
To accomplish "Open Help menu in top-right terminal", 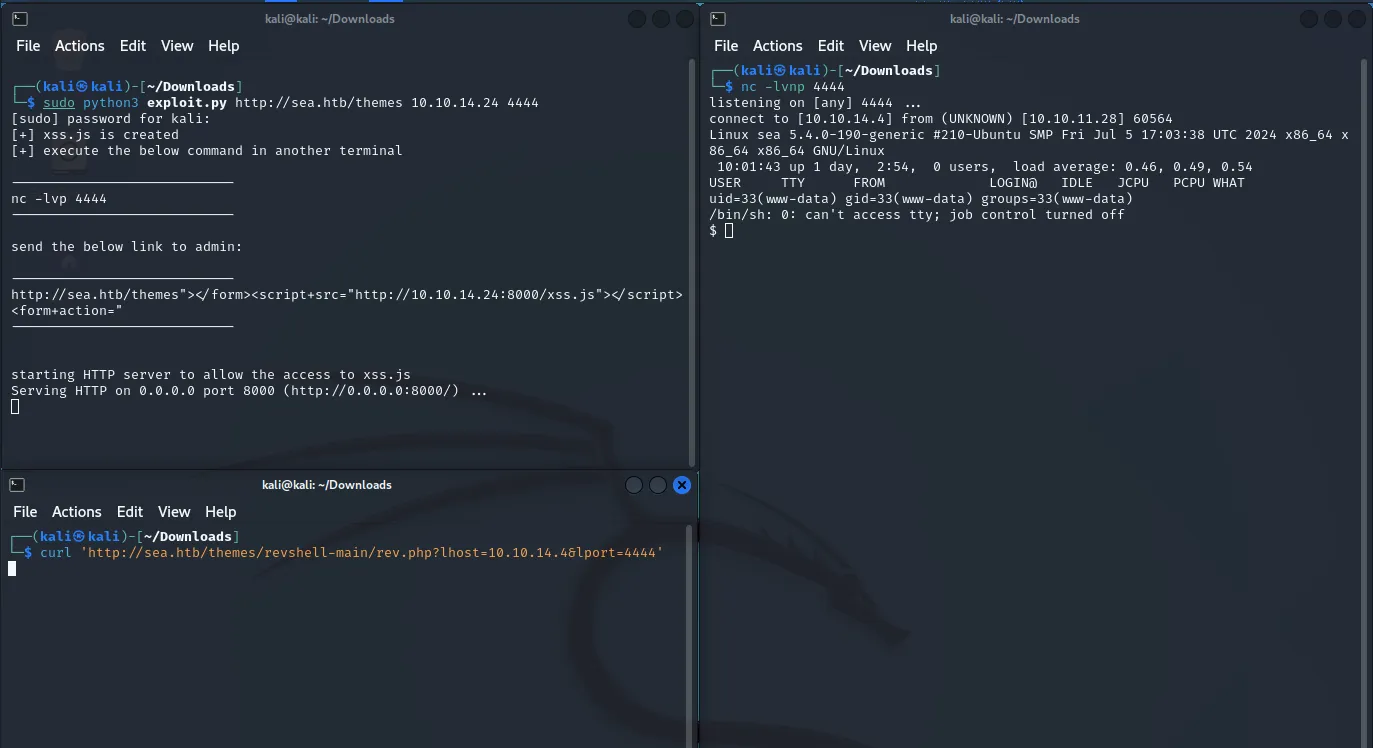I will pyautogui.click(x=921, y=46).
